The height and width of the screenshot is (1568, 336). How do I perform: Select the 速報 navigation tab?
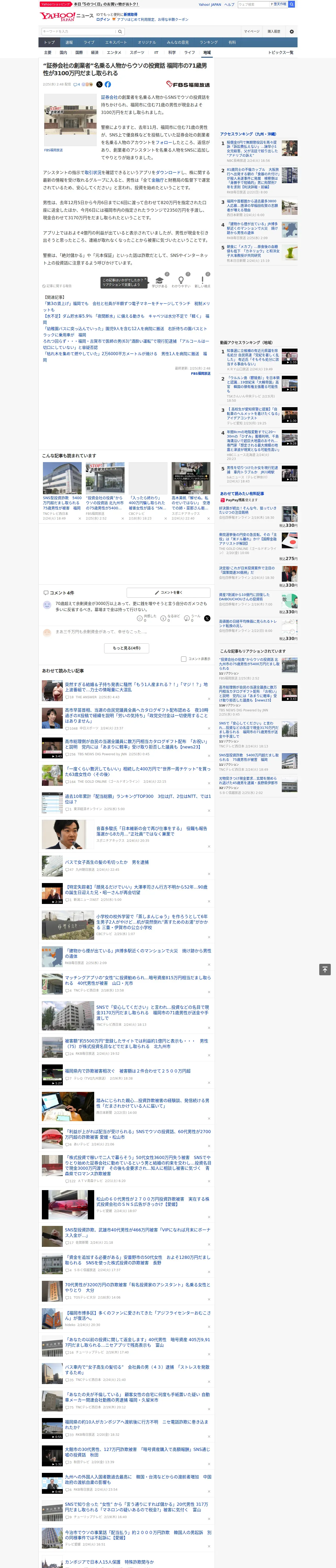(x=69, y=42)
